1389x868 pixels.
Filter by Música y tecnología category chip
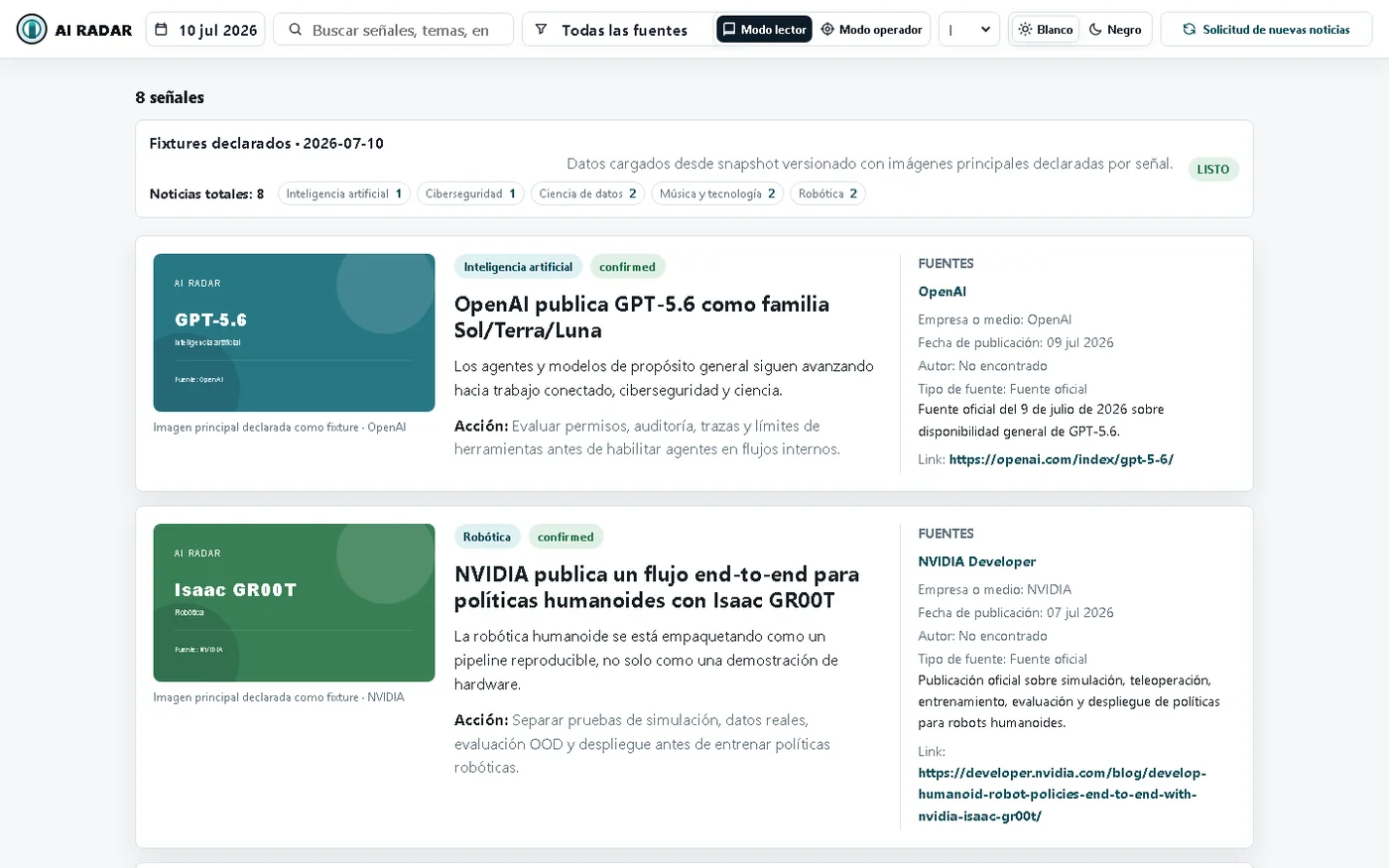click(717, 193)
